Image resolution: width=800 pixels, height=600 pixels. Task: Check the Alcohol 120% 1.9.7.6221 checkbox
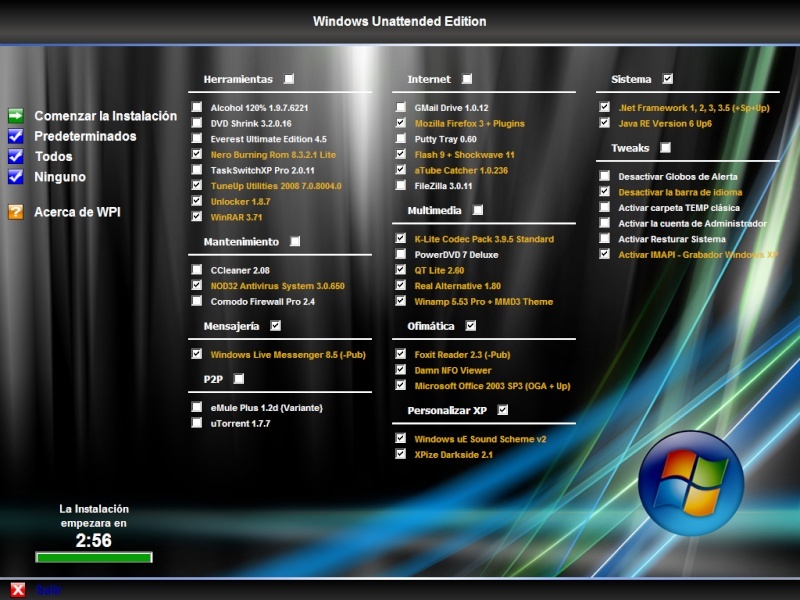[x=197, y=107]
